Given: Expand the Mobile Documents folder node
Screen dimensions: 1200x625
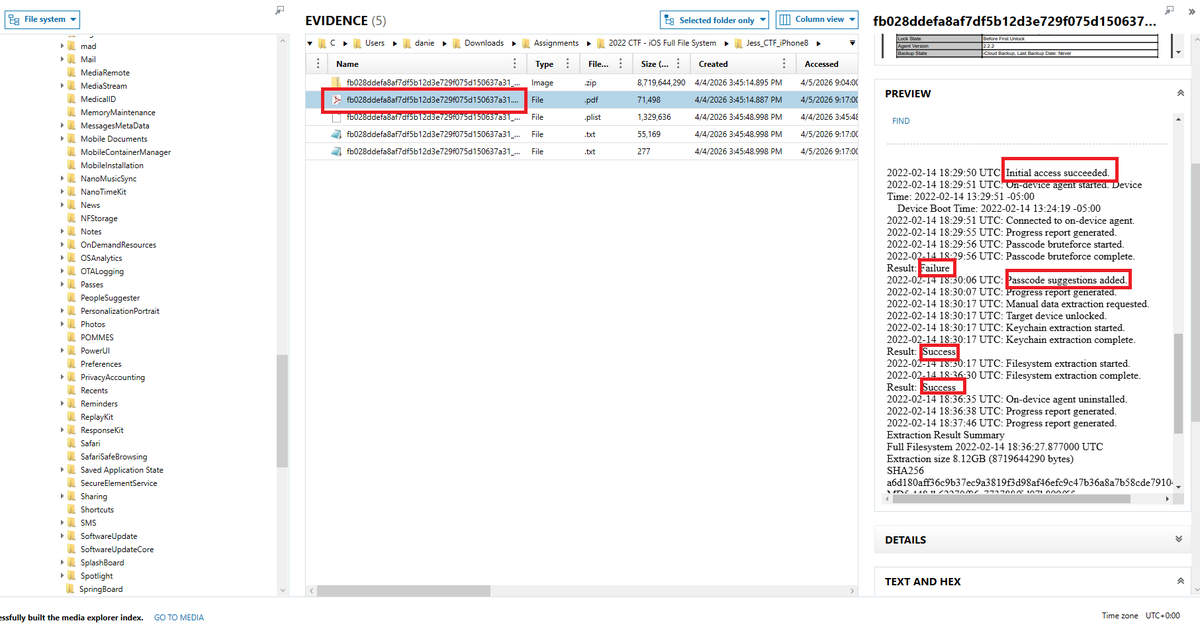Looking at the screenshot, I should [62, 139].
